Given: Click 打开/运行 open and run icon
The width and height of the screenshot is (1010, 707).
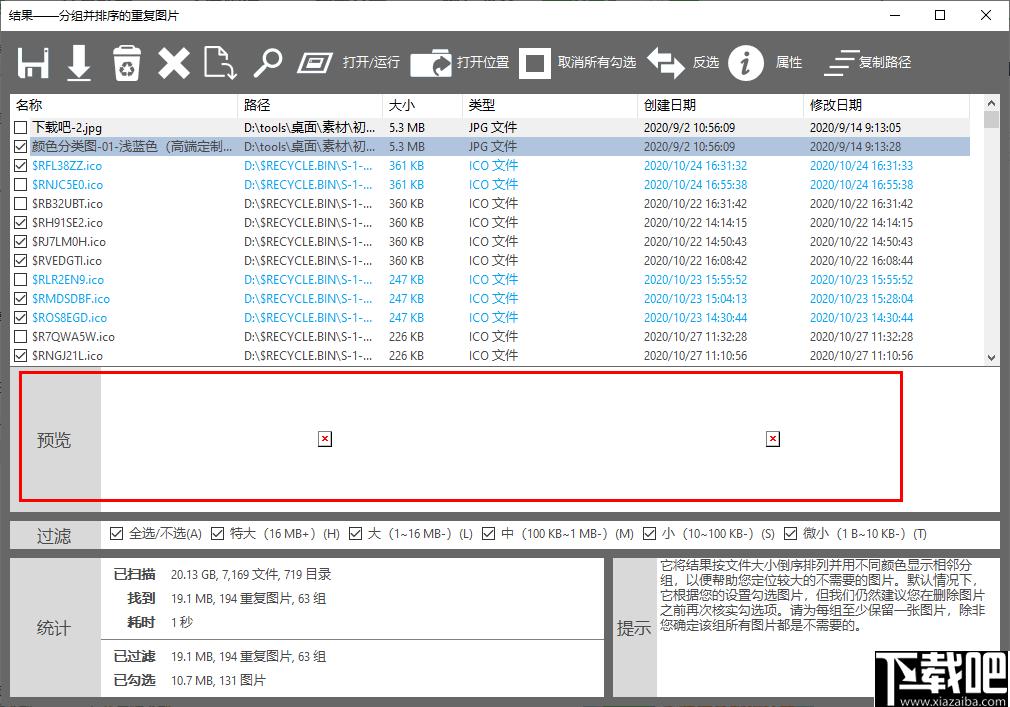Looking at the screenshot, I should pos(314,62).
